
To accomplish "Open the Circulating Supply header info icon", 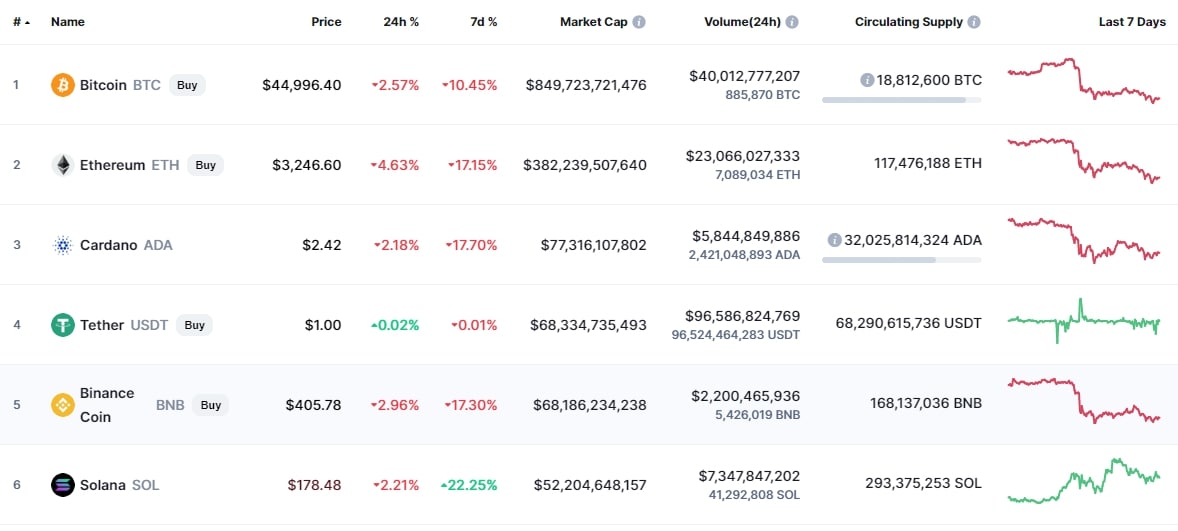I will coord(974,22).
